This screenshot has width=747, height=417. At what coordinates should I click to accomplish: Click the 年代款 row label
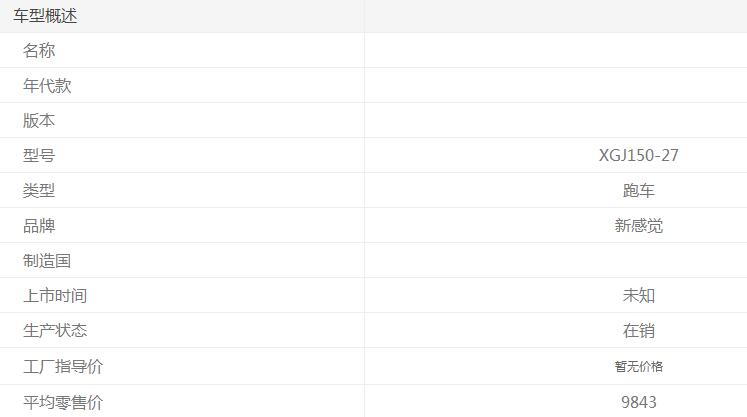pos(47,86)
